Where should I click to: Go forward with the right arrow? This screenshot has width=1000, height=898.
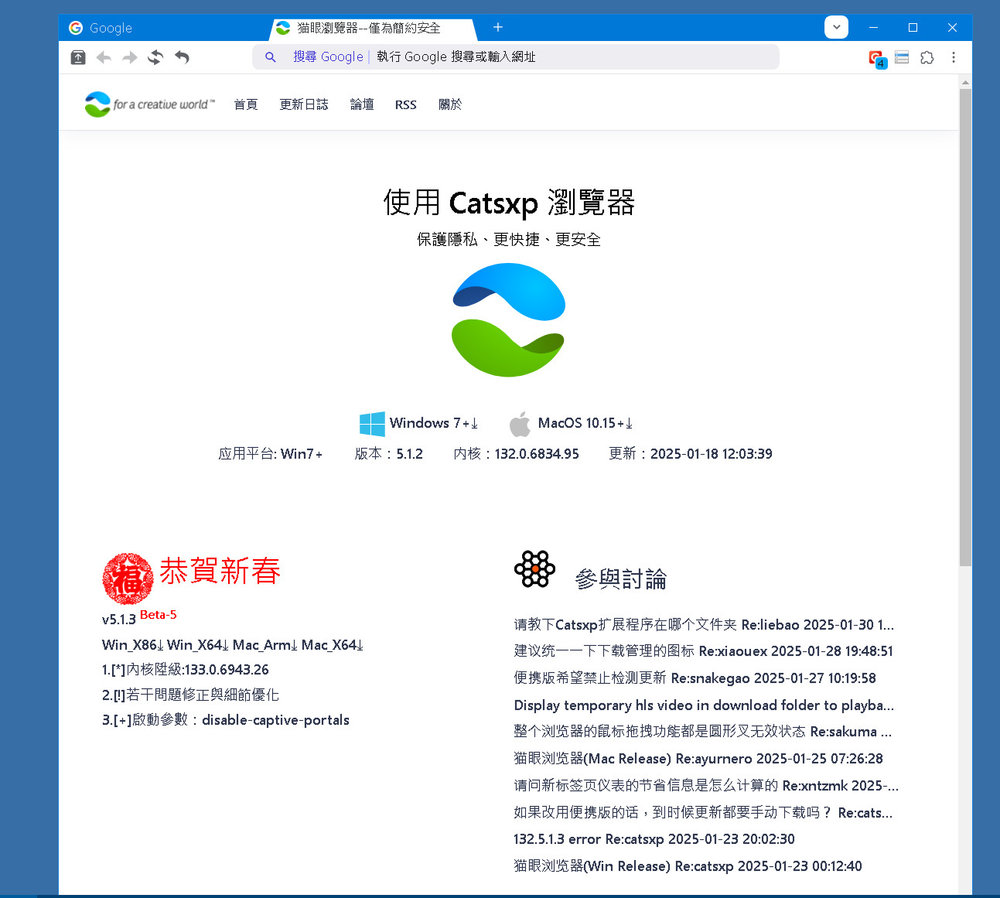129,57
